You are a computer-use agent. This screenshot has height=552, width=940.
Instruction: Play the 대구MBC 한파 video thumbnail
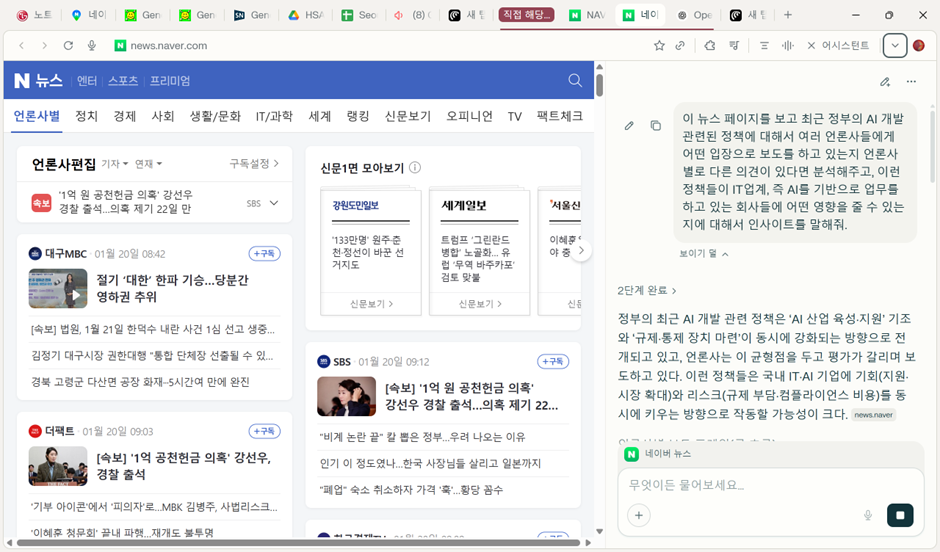[x=58, y=288]
